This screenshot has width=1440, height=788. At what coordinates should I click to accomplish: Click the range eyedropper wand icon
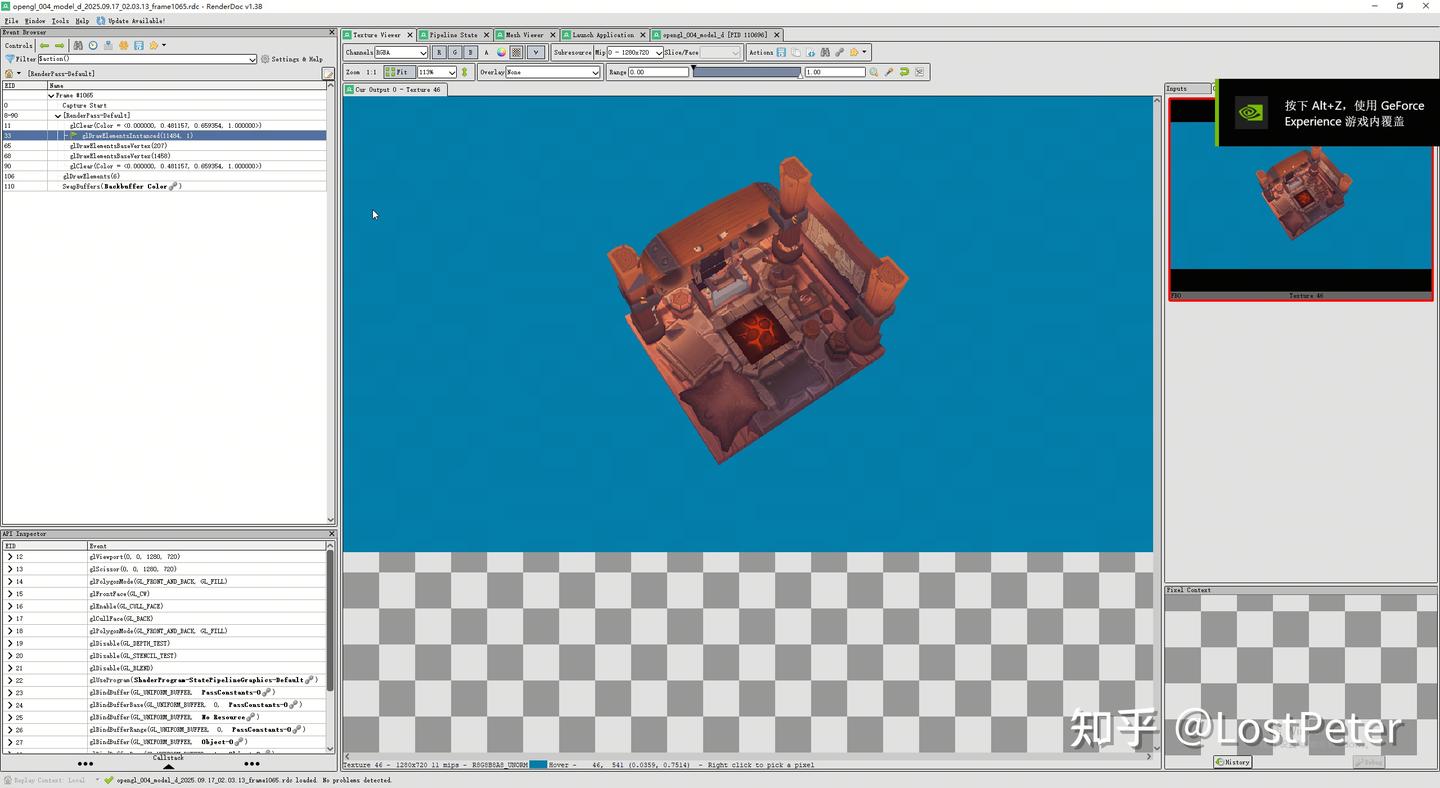(x=889, y=72)
